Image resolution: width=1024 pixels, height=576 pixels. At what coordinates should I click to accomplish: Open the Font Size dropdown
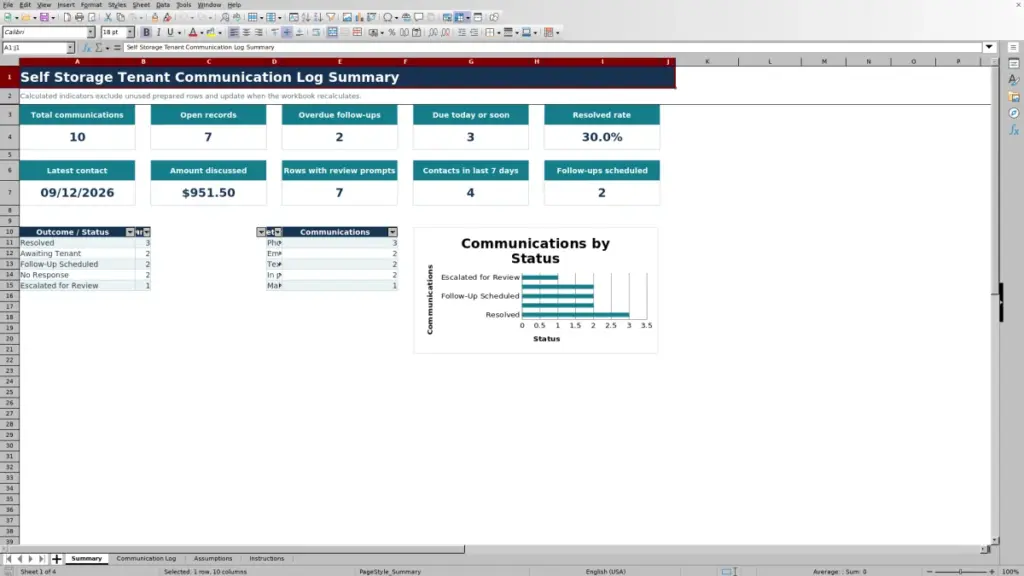(130, 32)
